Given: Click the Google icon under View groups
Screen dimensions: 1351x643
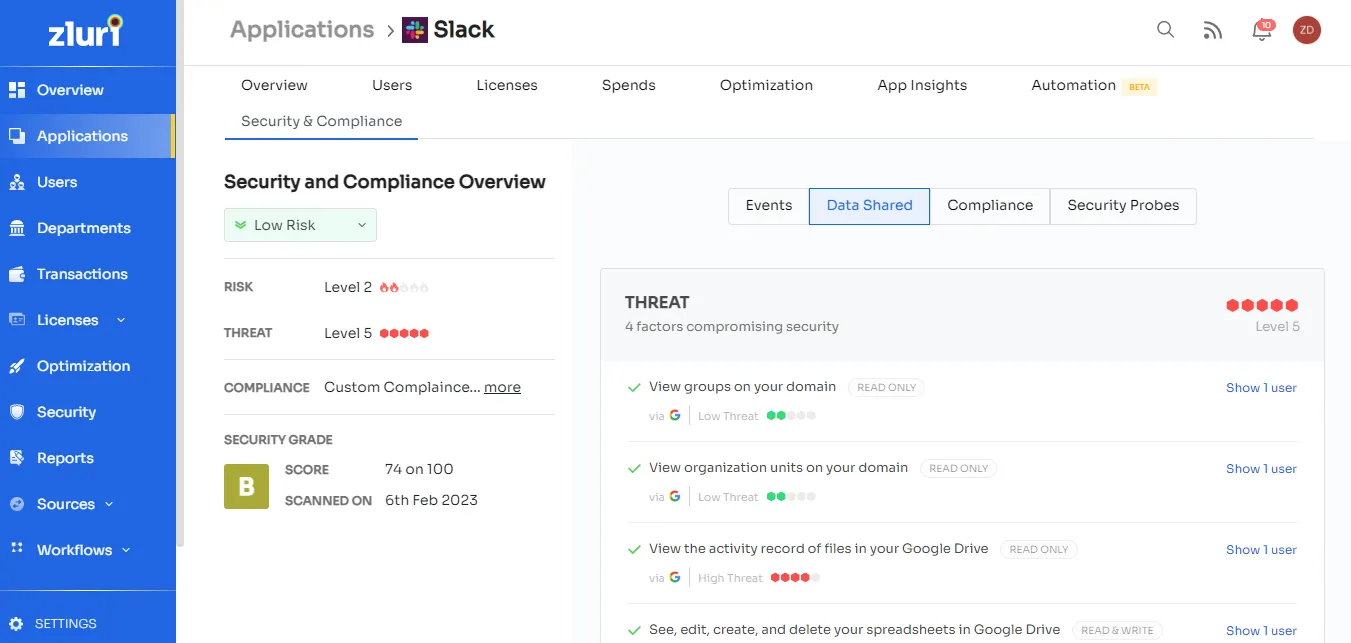Looking at the screenshot, I should click(x=675, y=415).
